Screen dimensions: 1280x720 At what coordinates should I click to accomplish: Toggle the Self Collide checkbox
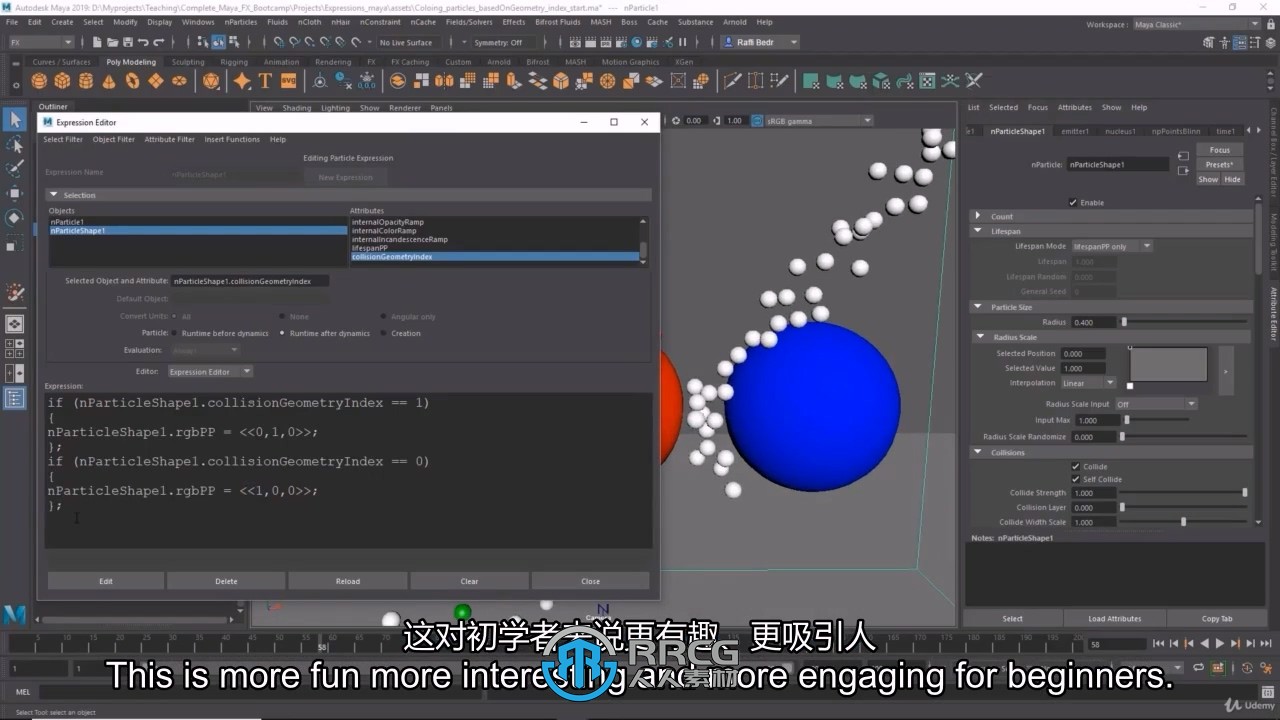click(1075, 479)
